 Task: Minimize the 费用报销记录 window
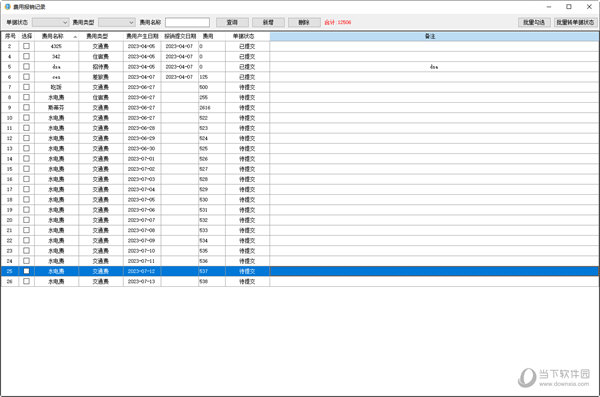point(549,7)
